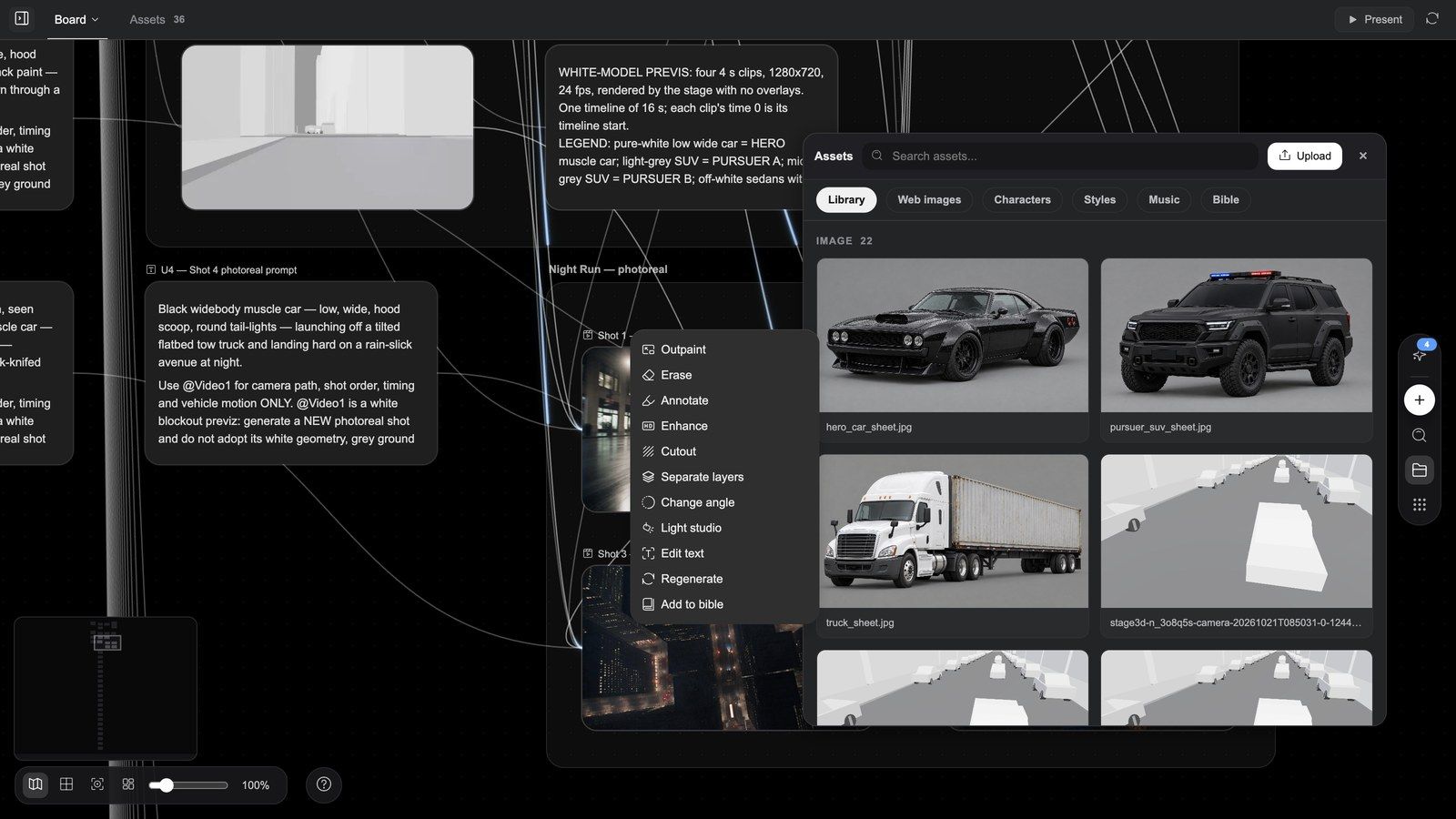Open the help question mark button
Viewport: 1456px width, 819px height.
(324, 784)
